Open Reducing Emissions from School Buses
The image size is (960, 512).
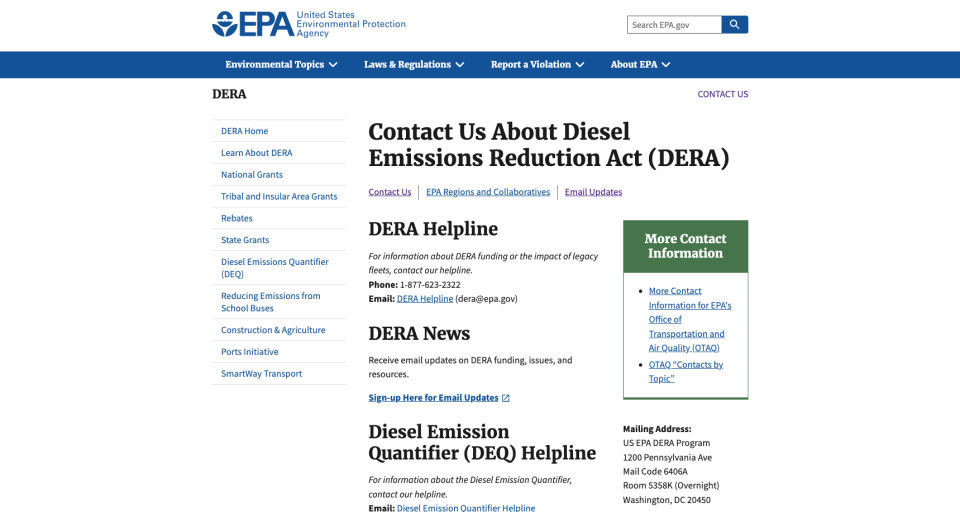tap(270, 302)
